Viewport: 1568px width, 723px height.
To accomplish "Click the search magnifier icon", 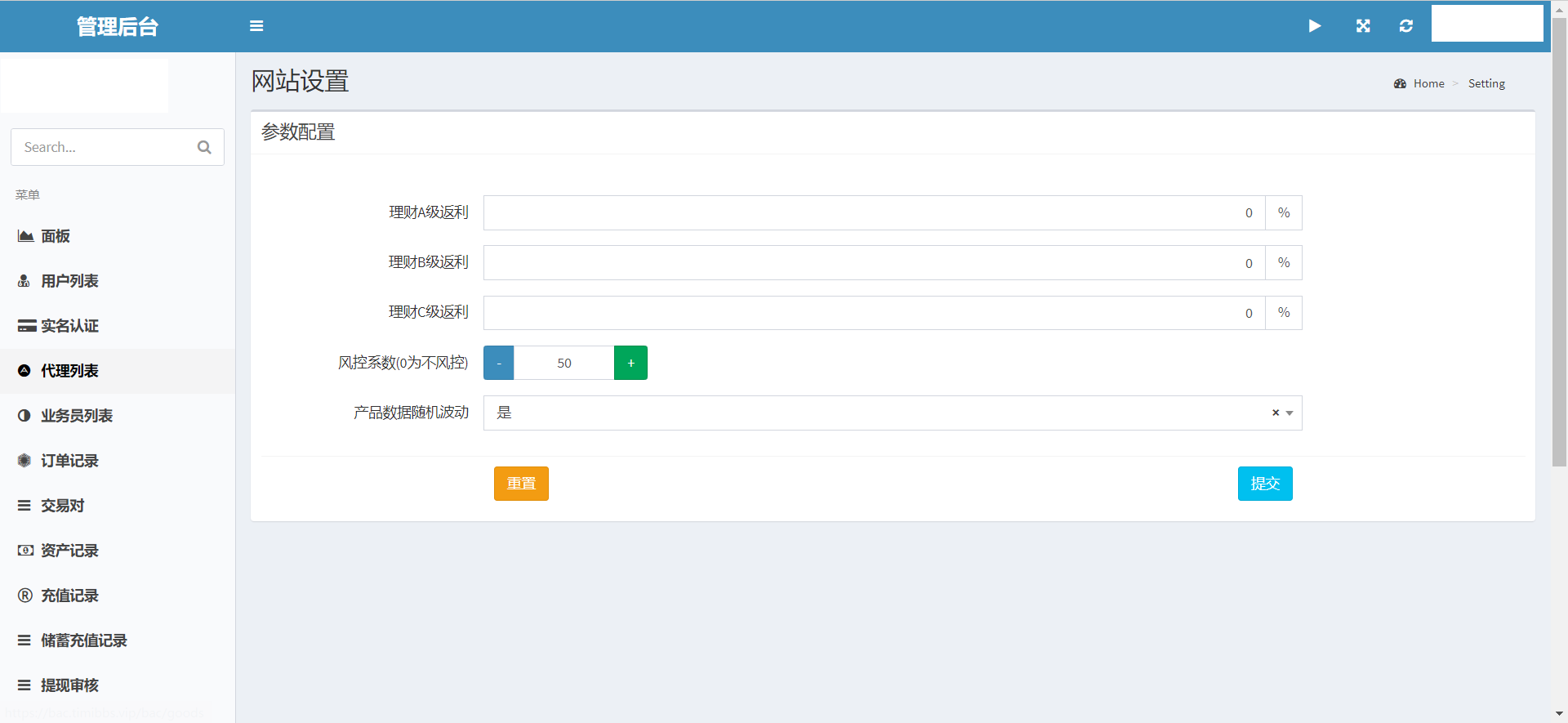I will click(204, 147).
